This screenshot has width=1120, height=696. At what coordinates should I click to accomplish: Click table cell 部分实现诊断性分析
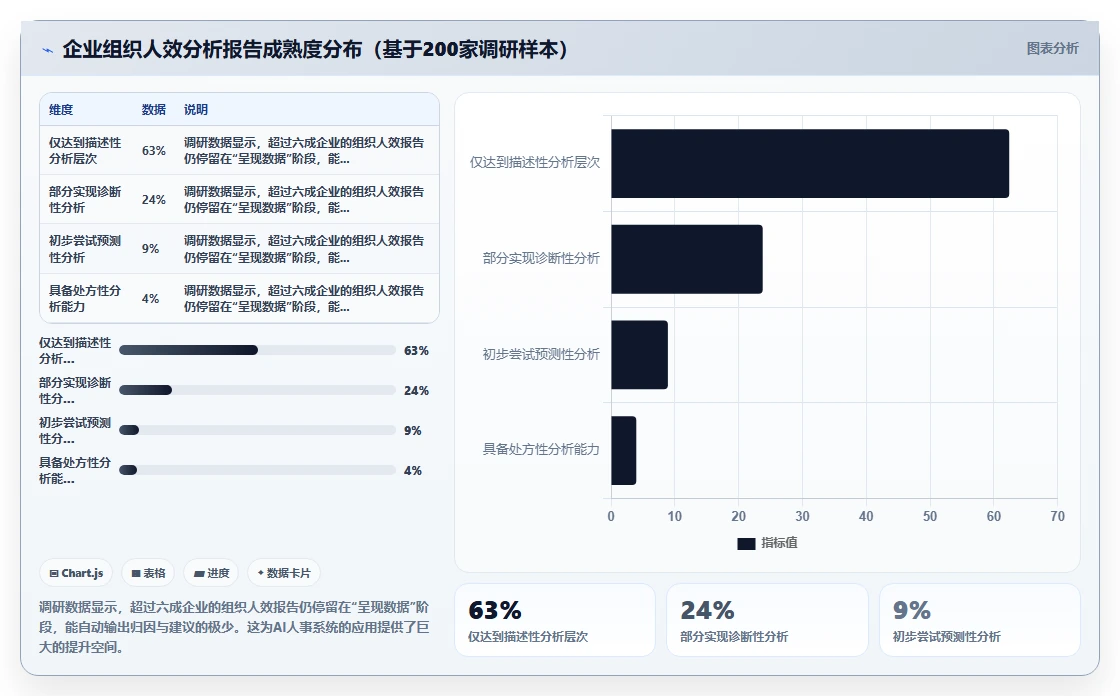point(85,199)
